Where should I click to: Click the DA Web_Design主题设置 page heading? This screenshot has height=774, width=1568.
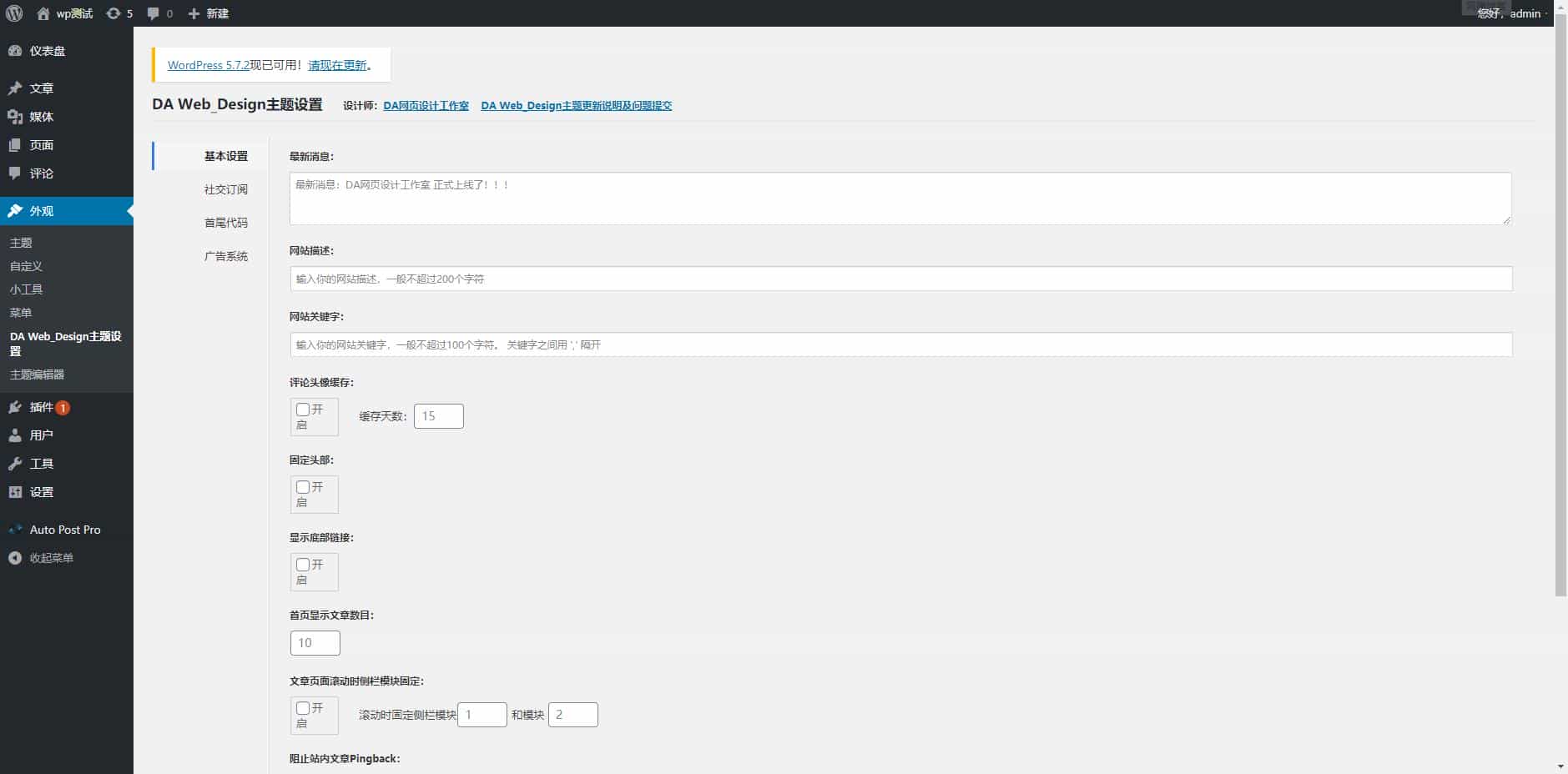click(x=237, y=104)
